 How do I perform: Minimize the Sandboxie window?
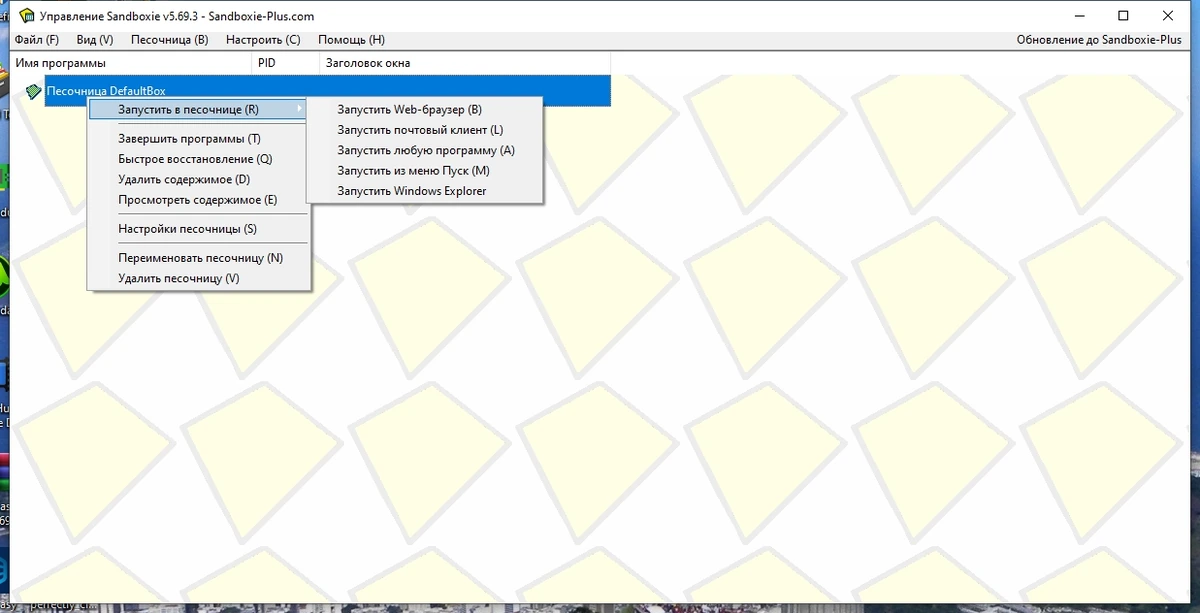(1081, 15)
